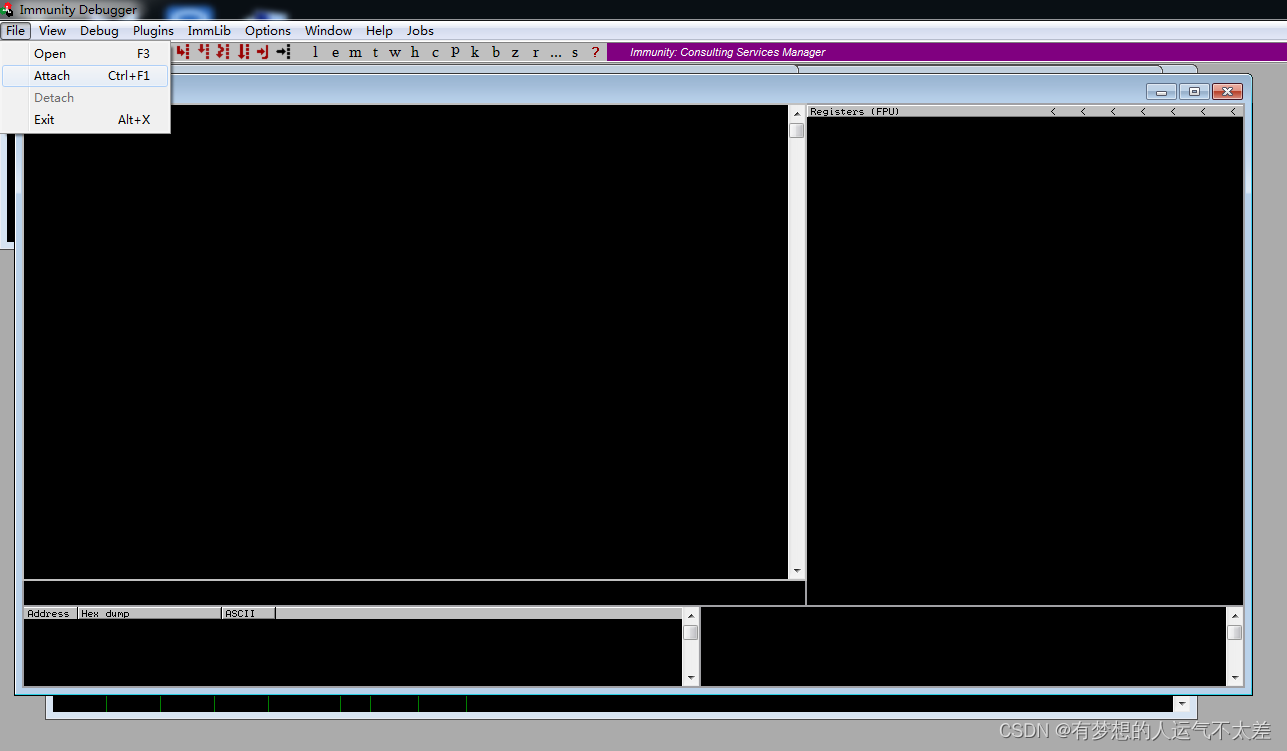Open the Help menu
Viewport: 1287px width, 751px height.
click(x=379, y=31)
